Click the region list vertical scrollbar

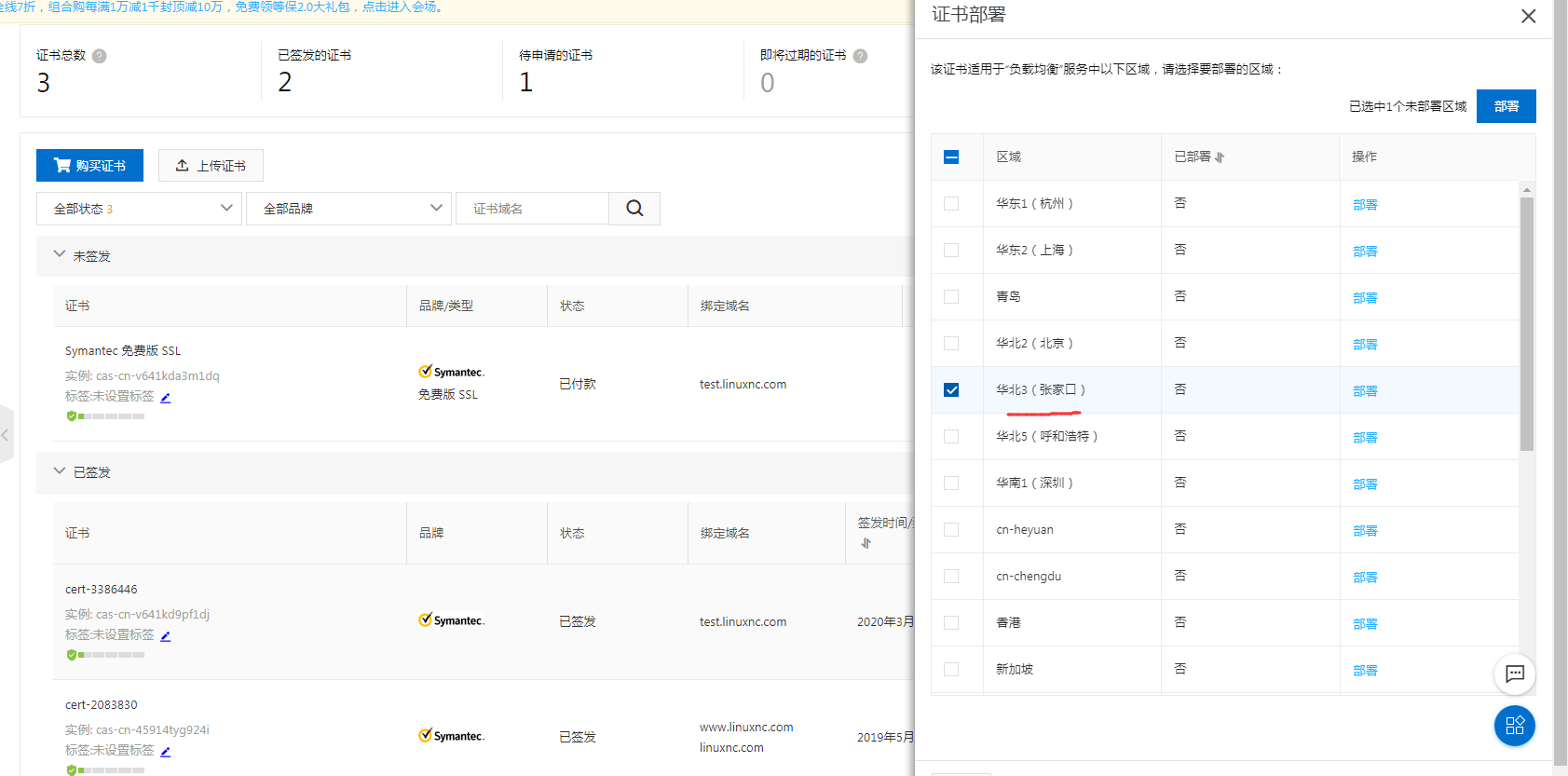point(1526,324)
